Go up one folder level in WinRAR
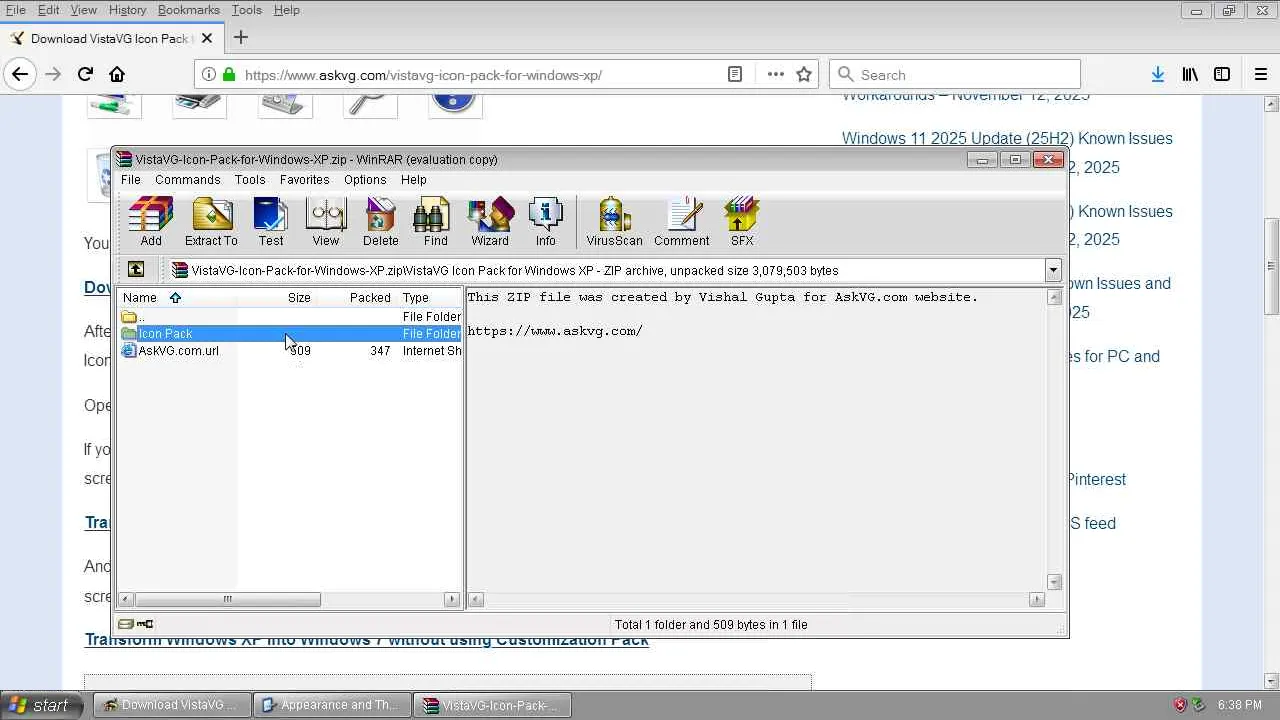 (136, 270)
